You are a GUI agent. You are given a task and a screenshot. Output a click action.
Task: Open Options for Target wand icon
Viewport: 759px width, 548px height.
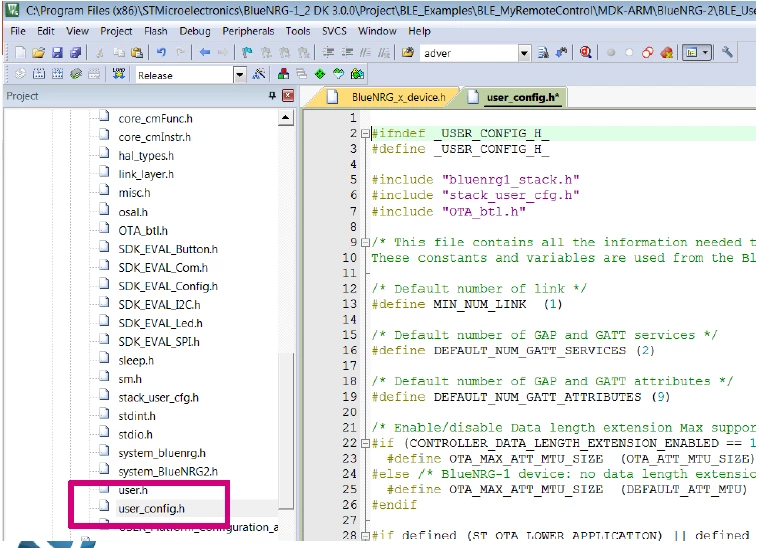(x=259, y=74)
